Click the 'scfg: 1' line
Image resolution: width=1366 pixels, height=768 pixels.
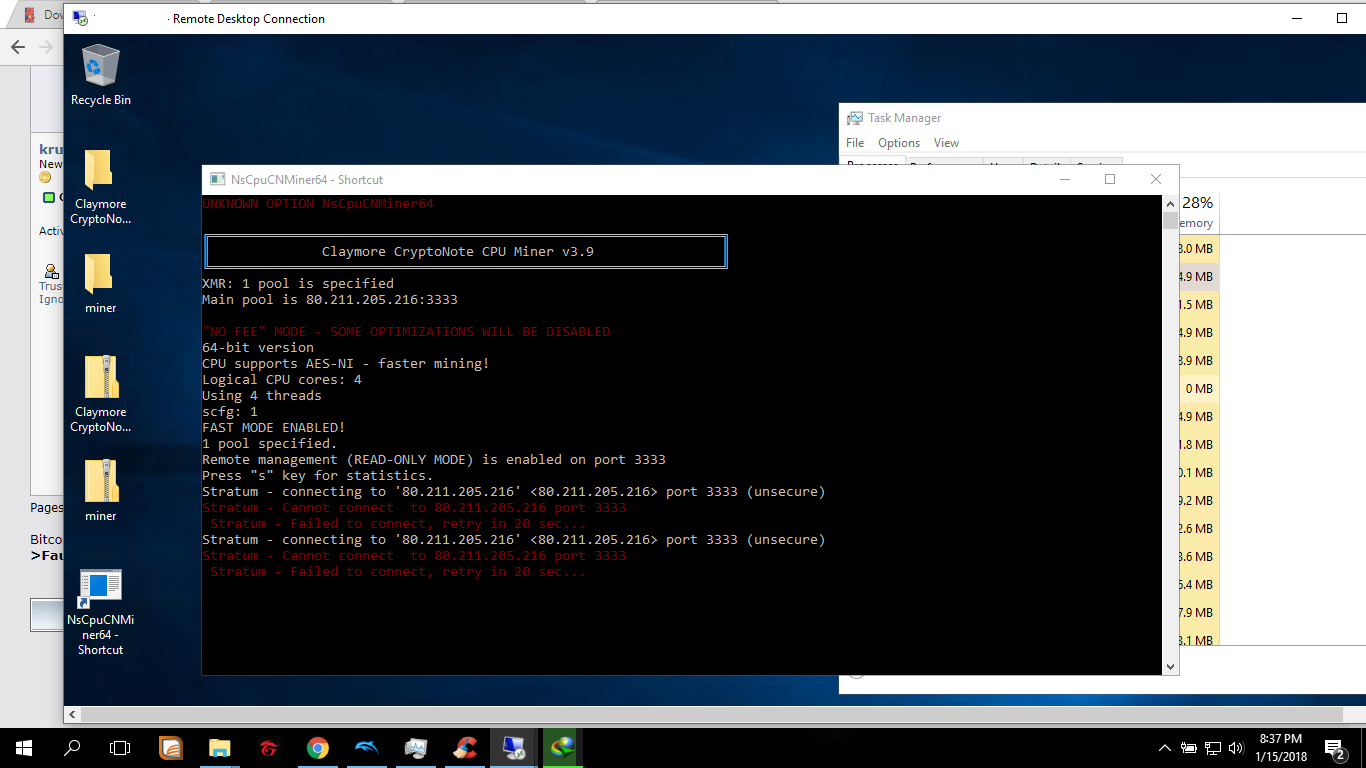tap(230, 412)
